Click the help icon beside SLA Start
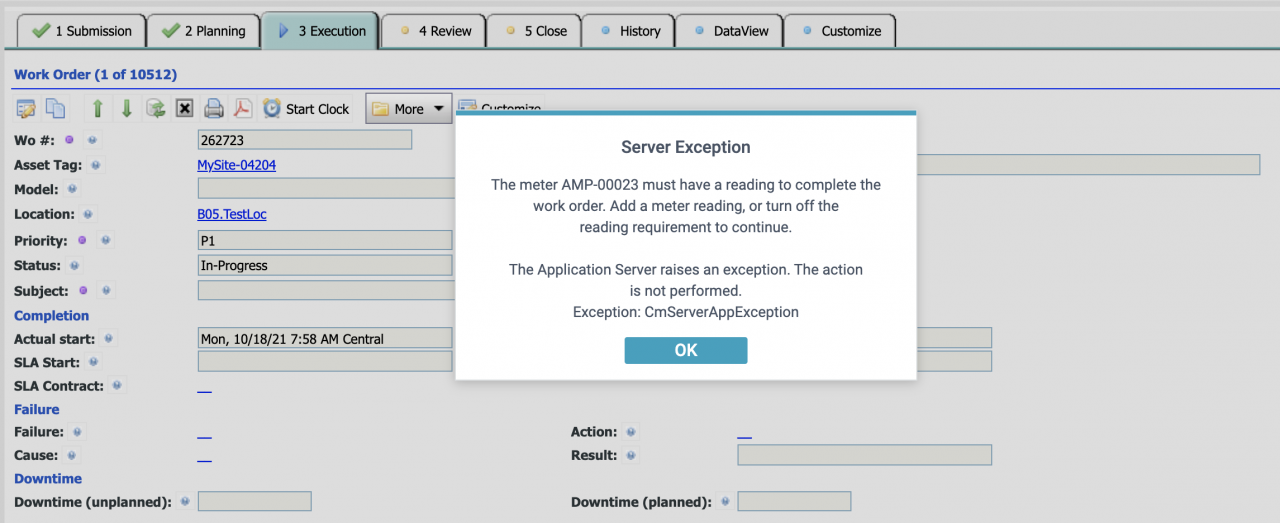1280x523 pixels. coord(93,362)
